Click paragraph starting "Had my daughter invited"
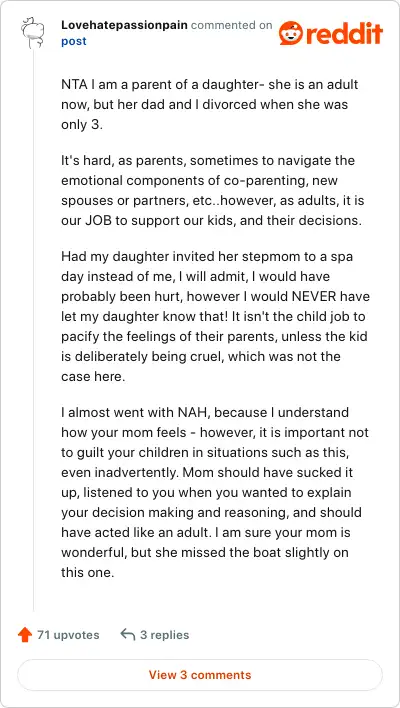Viewport: 400px width, 708px height. coord(215,316)
